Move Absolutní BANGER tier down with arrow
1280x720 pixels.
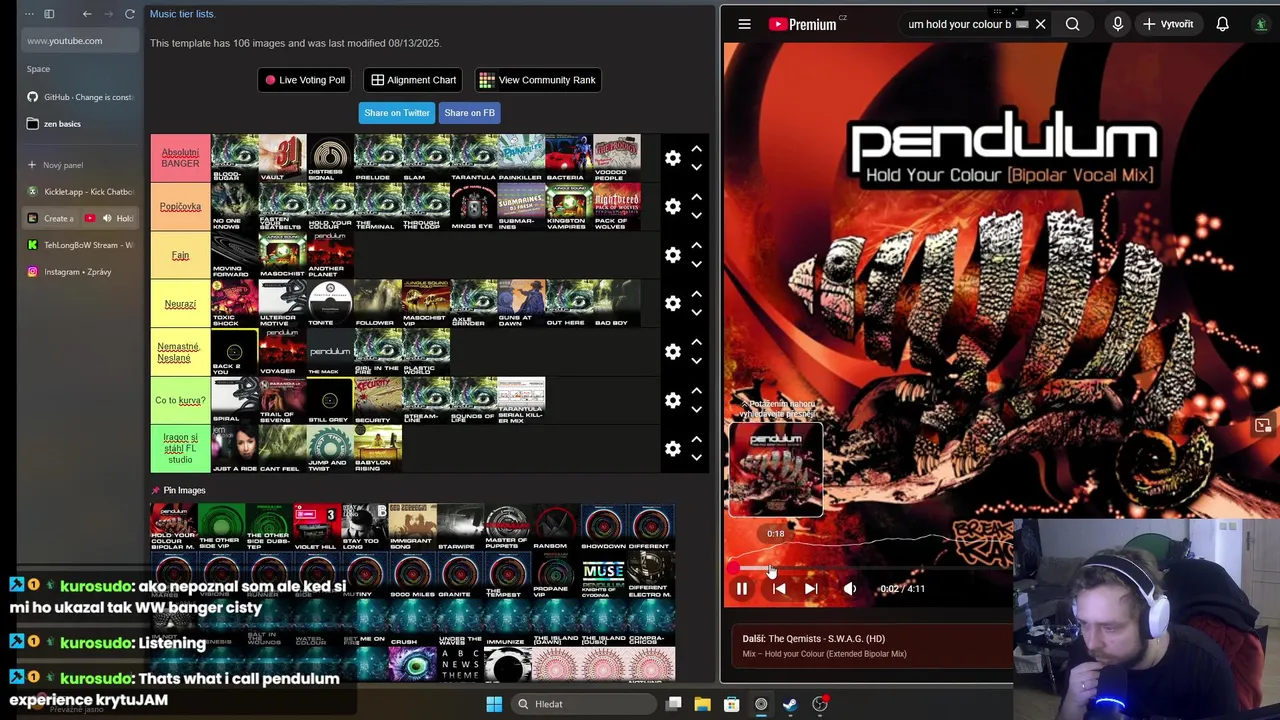click(x=696, y=168)
